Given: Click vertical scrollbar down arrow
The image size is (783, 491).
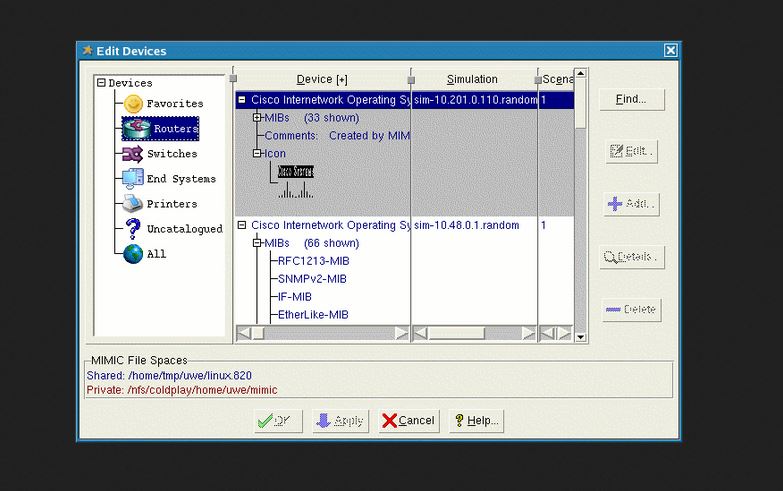Looking at the screenshot, I should 580,337.
